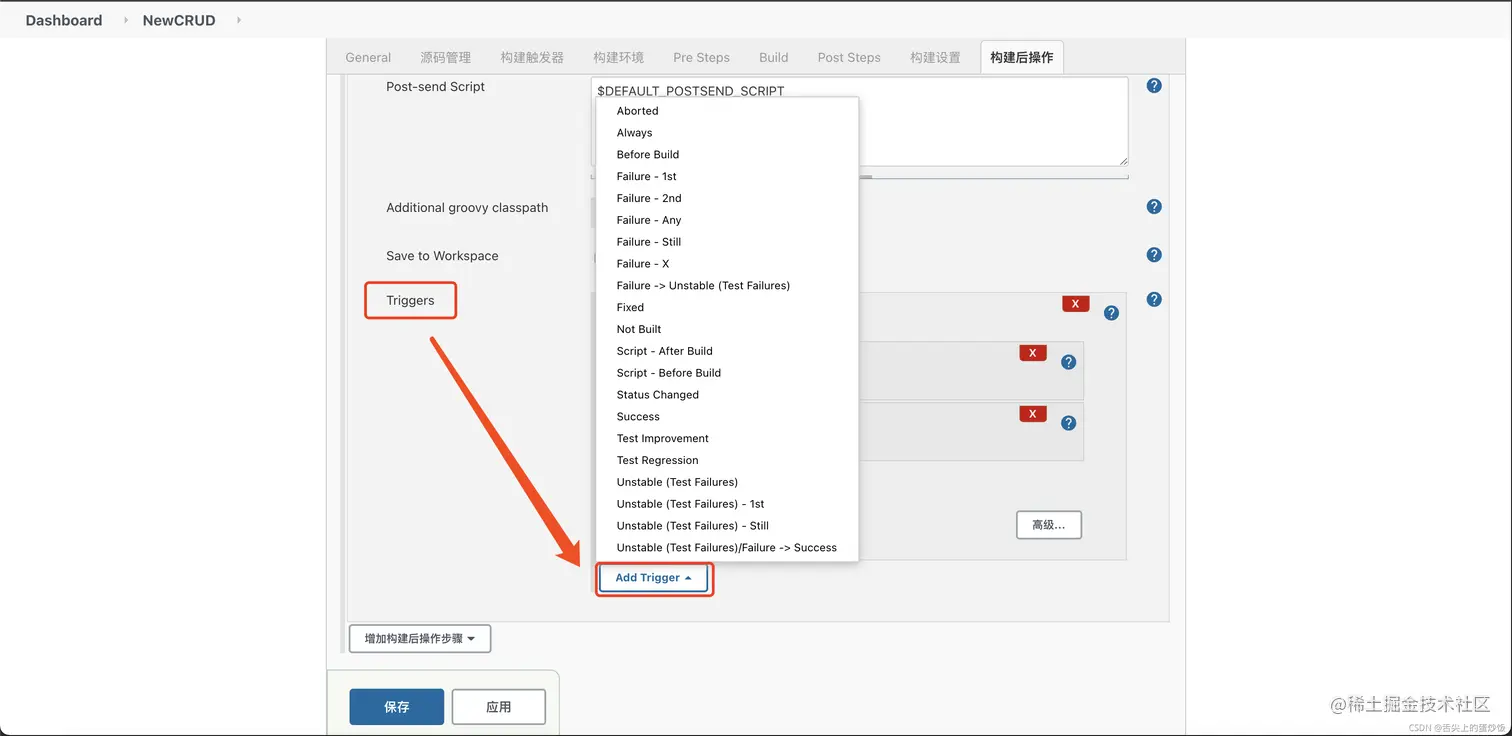Save the configuration with 保存
Viewport: 1512px width, 736px height.
click(397, 707)
